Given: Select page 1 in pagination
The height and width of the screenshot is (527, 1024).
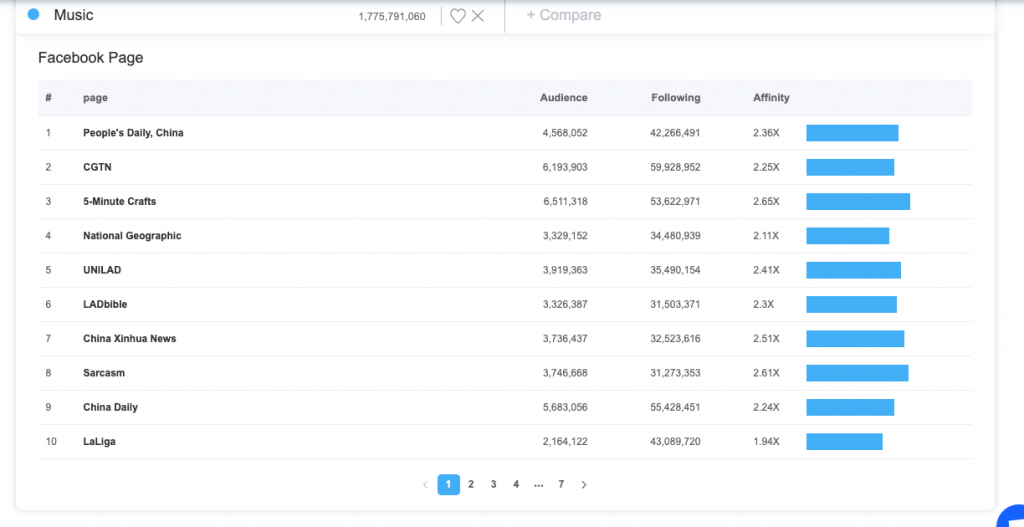Looking at the screenshot, I should (449, 485).
